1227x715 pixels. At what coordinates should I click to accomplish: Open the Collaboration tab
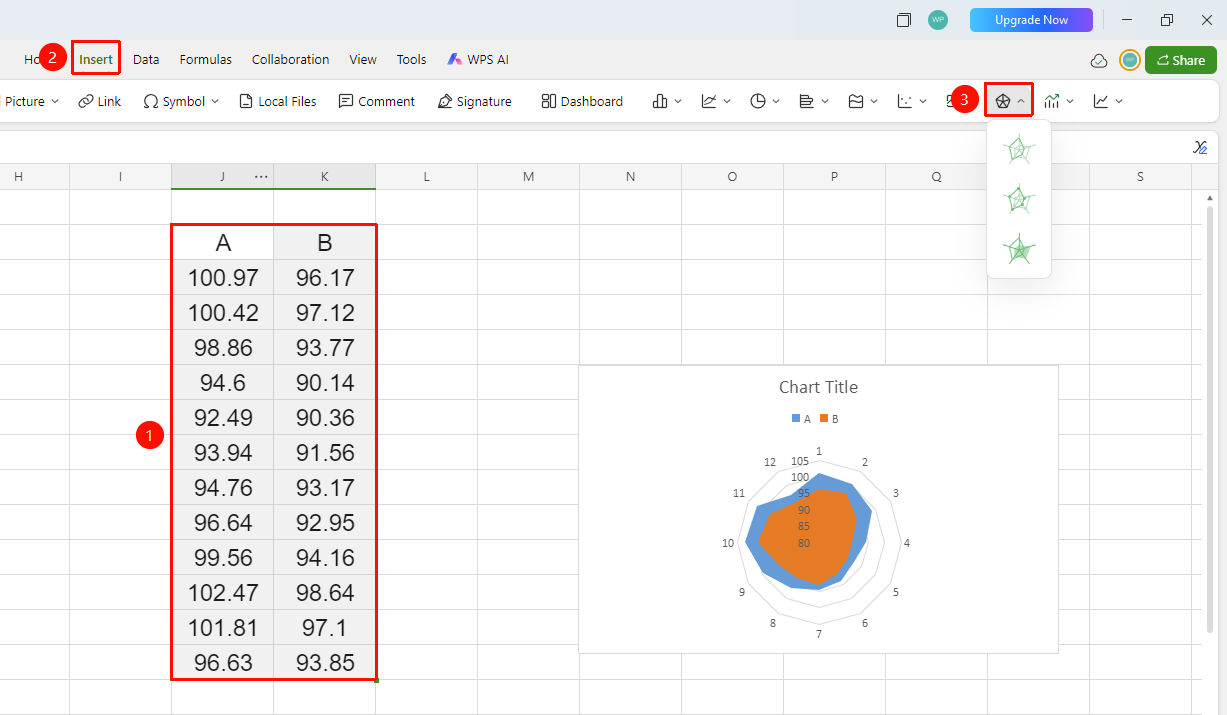click(x=290, y=60)
